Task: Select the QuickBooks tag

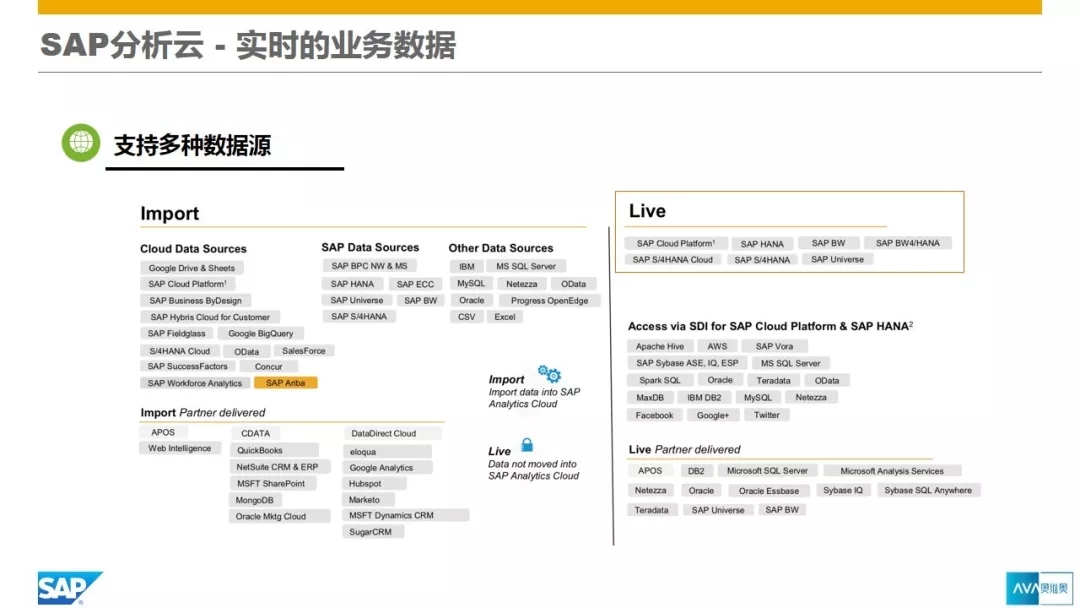Action: pyautogui.click(x=273, y=450)
